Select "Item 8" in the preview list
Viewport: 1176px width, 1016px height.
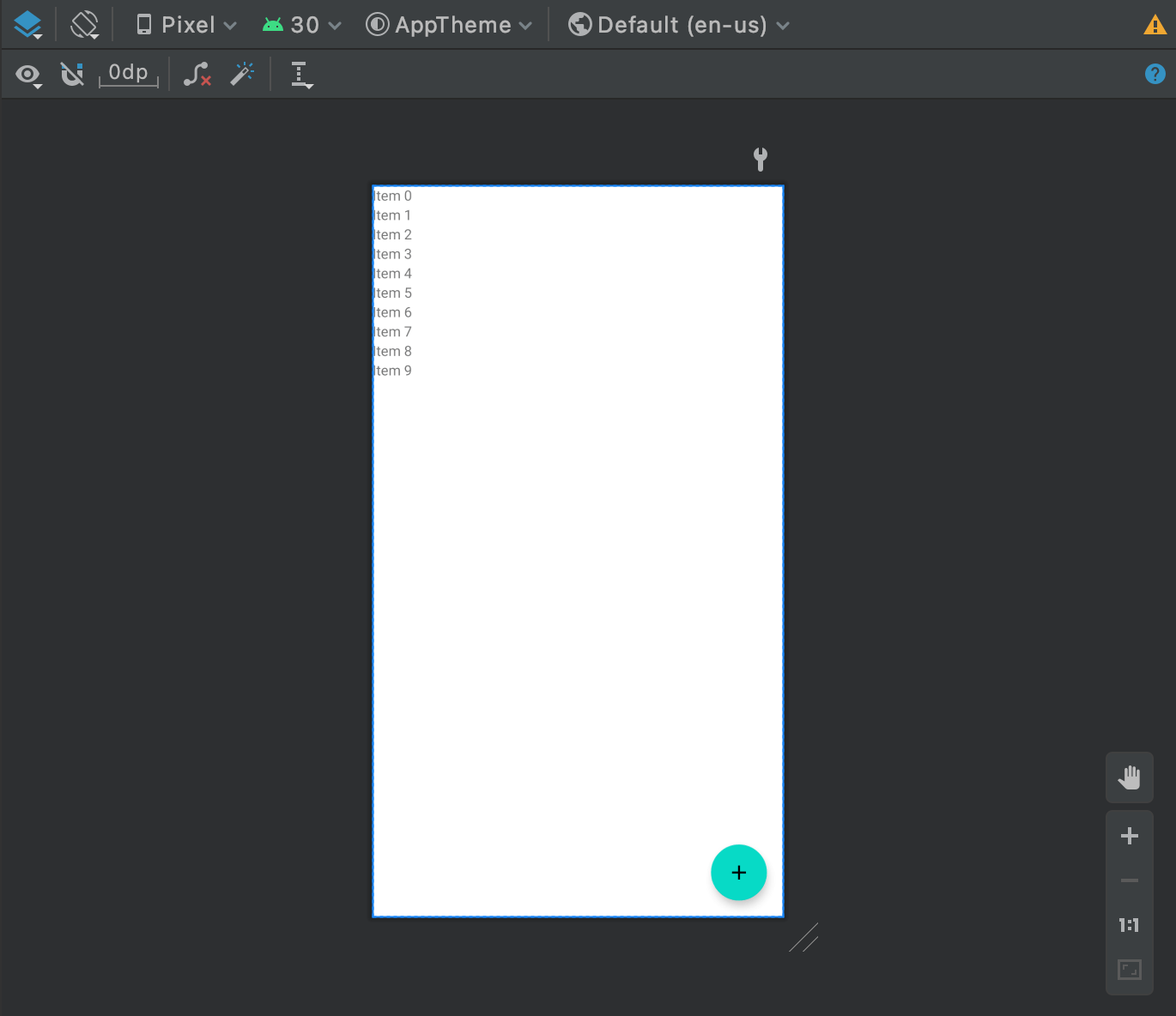(x=393, y=351)
